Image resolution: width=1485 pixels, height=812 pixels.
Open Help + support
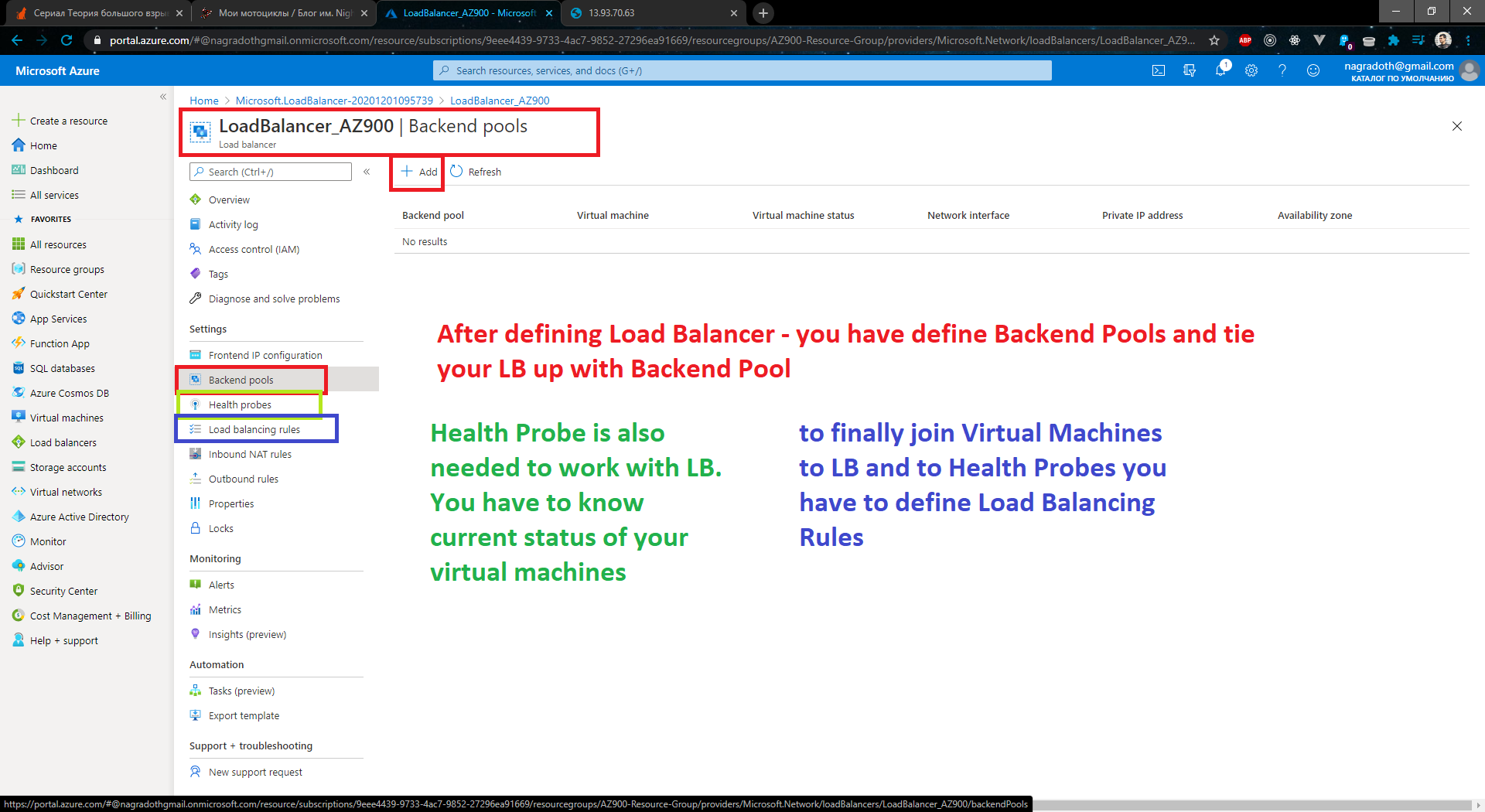pos(55,640)
